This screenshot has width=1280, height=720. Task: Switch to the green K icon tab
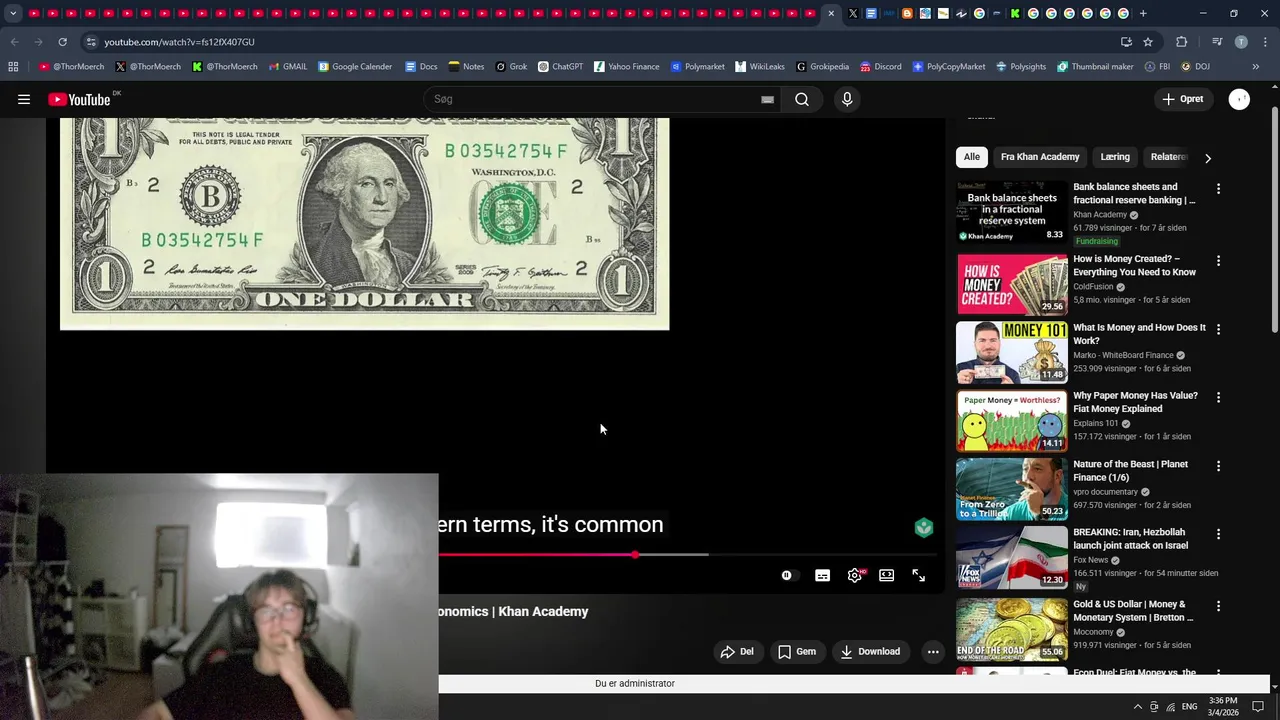1015,14
